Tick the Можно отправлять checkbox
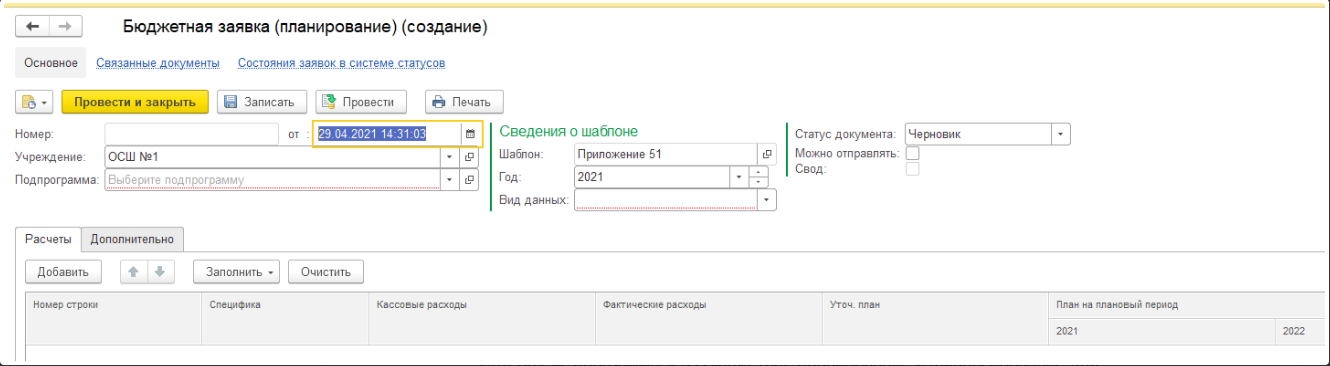 912,154
